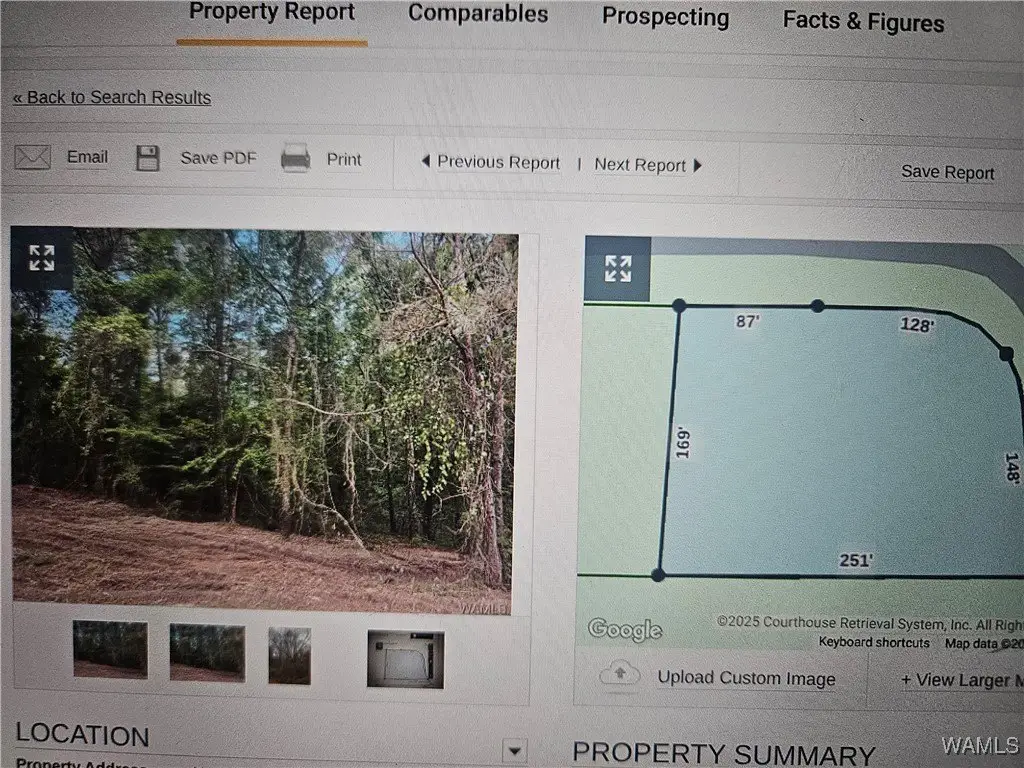Click the Email envelope icon
Viewport: 1024px width, 768px height.
pos(33,157)
